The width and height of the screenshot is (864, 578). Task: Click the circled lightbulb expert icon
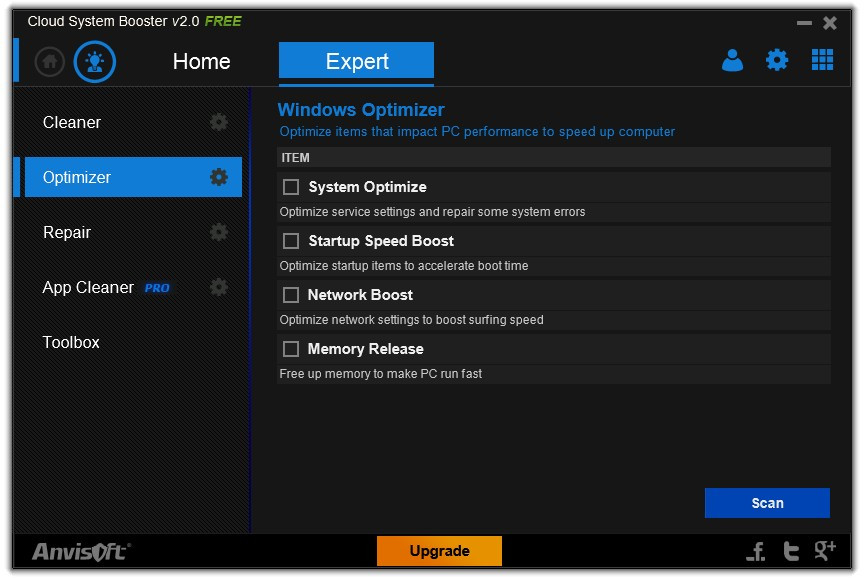(95, 61)
